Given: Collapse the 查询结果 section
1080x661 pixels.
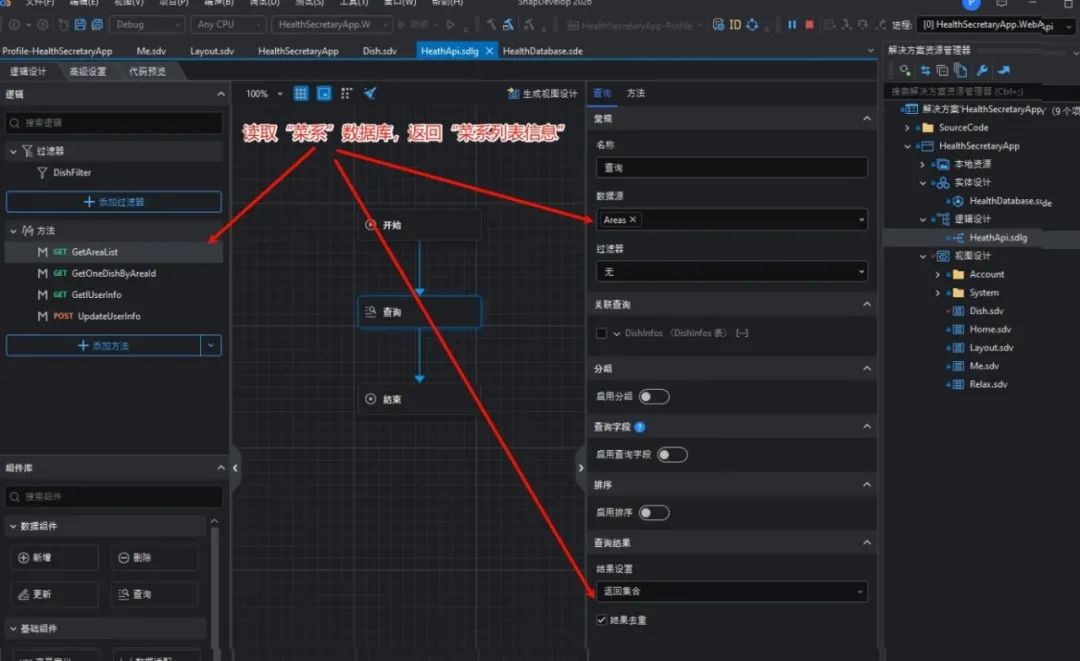Looking at the screenshot, I should coord(866,543).
